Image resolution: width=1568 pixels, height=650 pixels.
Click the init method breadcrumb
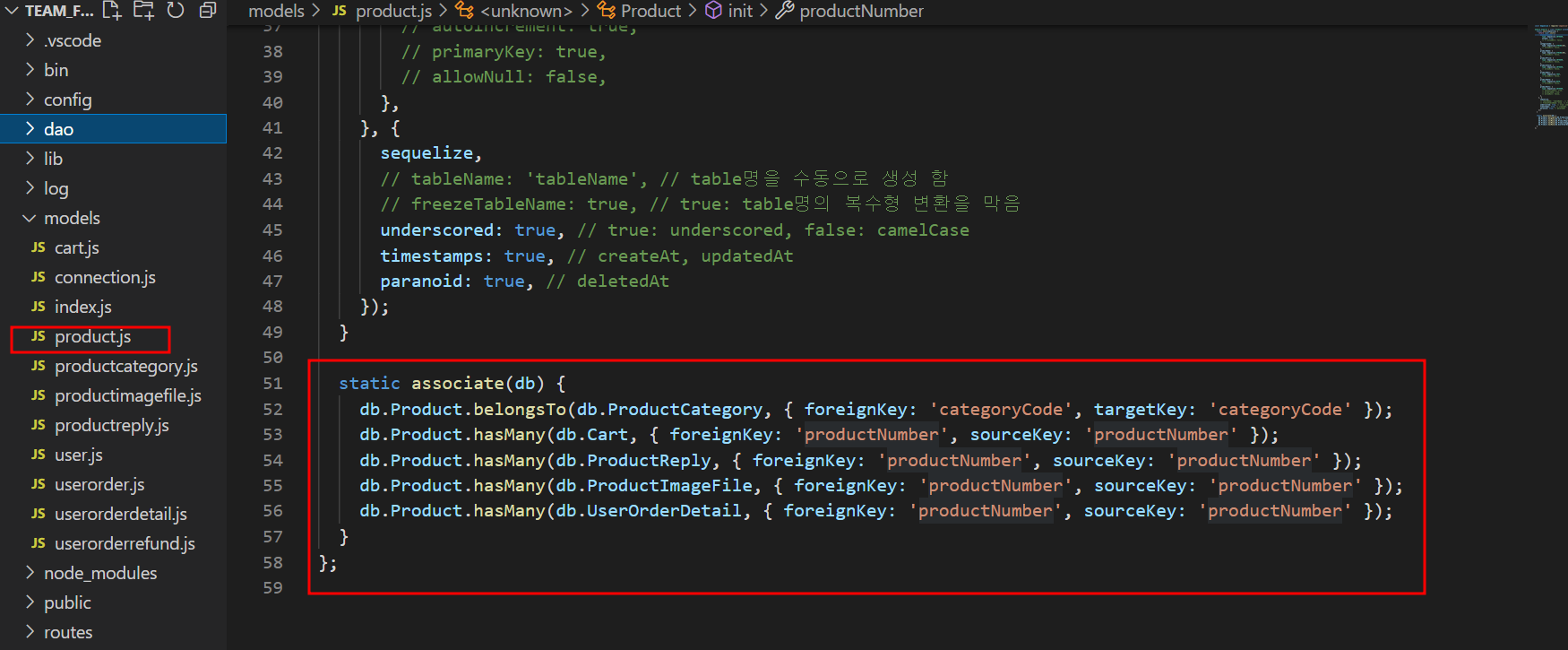pos(740,11)
